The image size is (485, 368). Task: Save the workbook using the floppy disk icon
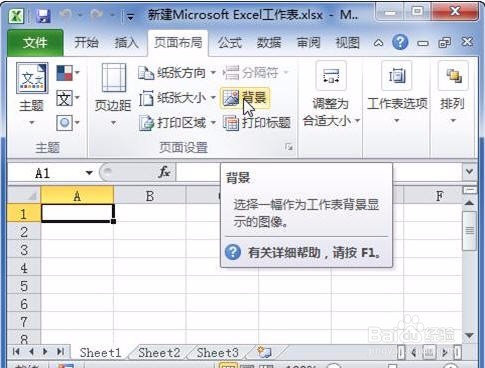tap(43, 16)
